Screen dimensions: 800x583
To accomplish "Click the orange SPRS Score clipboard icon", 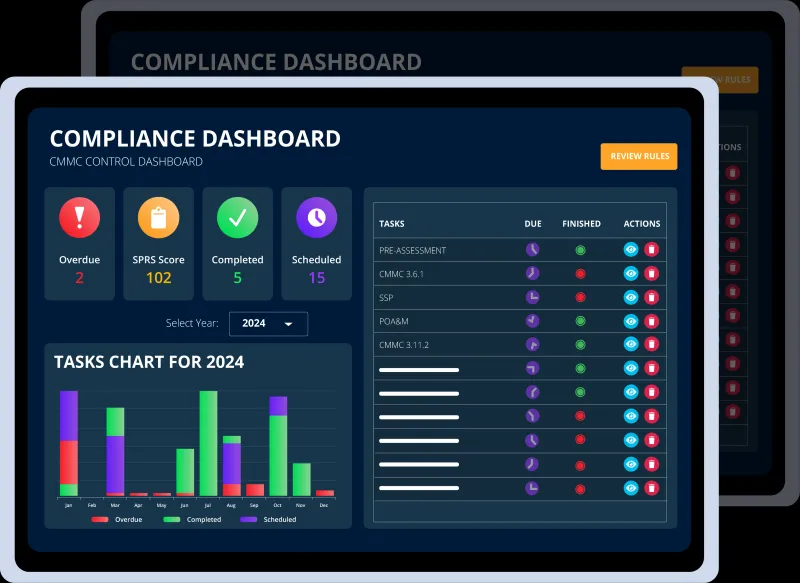I will [158, 217].
